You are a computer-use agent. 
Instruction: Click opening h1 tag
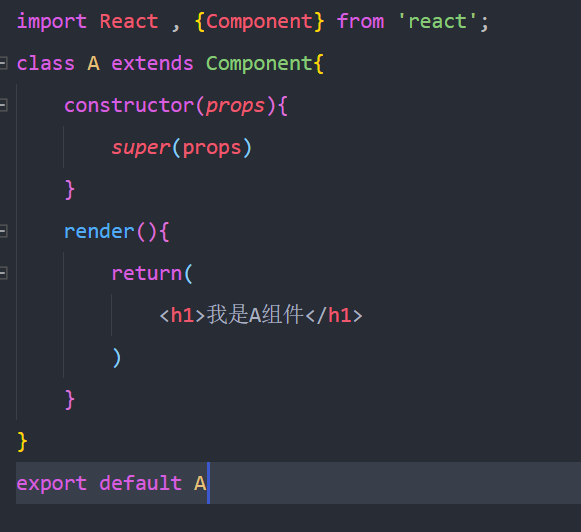pyautogui.click(x=182, y=316)
